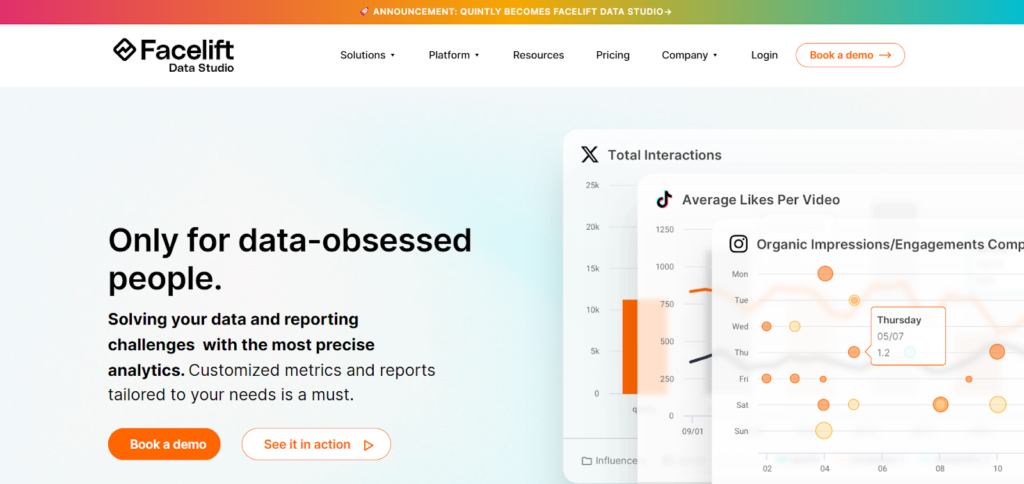Expand the Platform dropdown menu
This screenshot has width=1024, height=484.
454,56
